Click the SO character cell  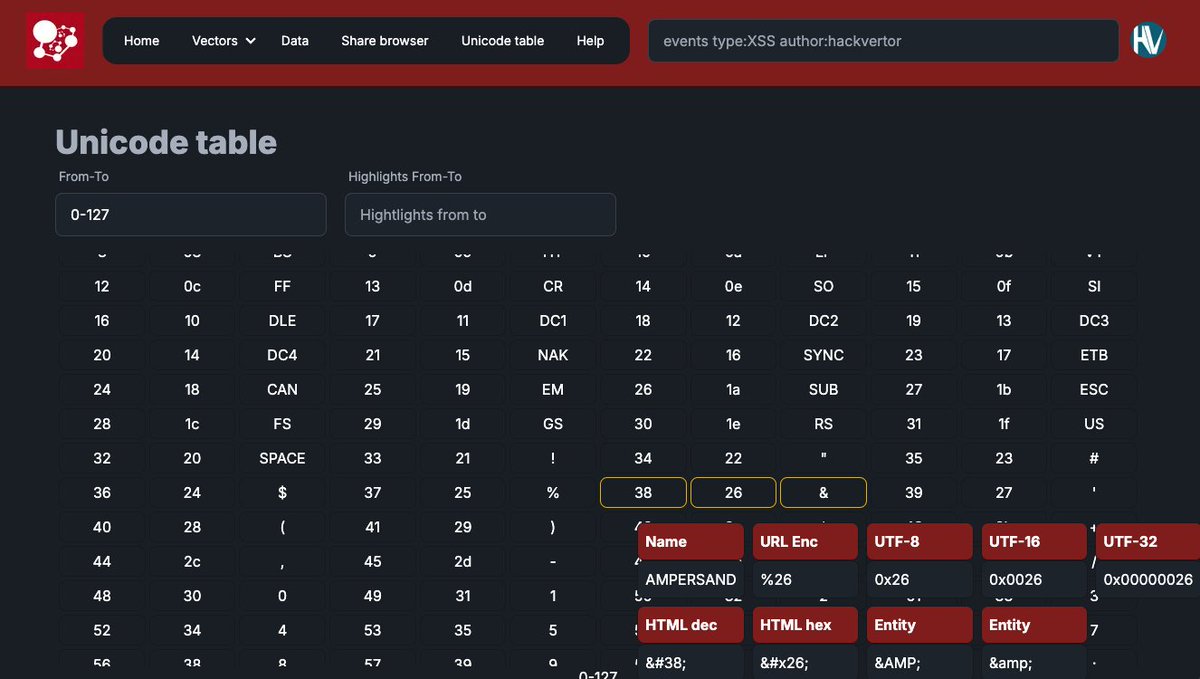click(823, 287)
